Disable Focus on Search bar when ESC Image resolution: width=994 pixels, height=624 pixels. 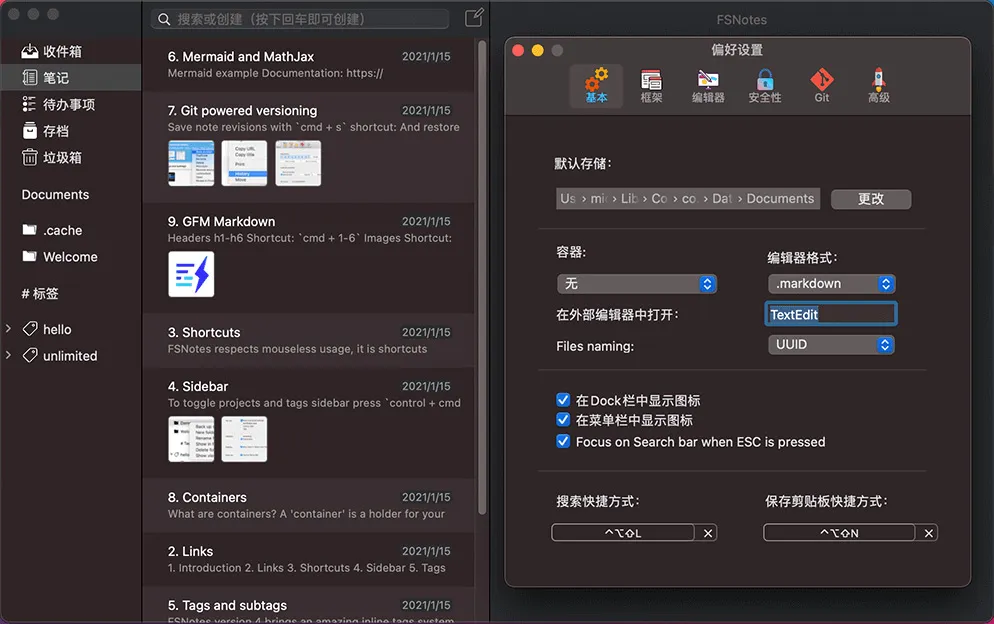563,442
